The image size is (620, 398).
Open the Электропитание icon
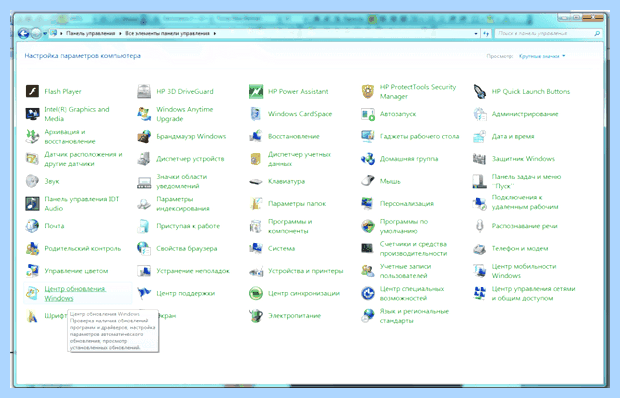click(256, 316)
